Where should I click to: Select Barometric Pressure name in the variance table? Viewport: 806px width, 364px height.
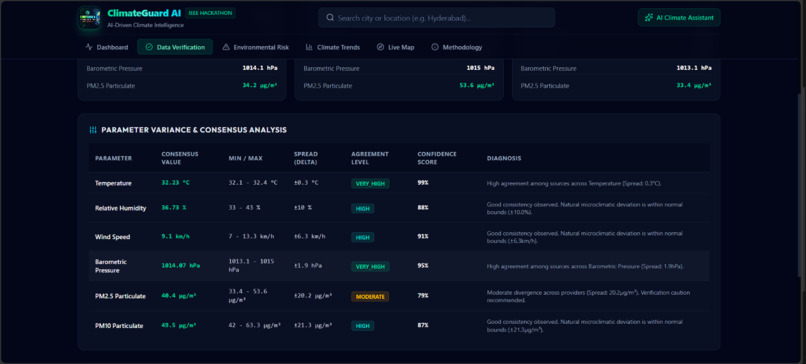(111, 266)
